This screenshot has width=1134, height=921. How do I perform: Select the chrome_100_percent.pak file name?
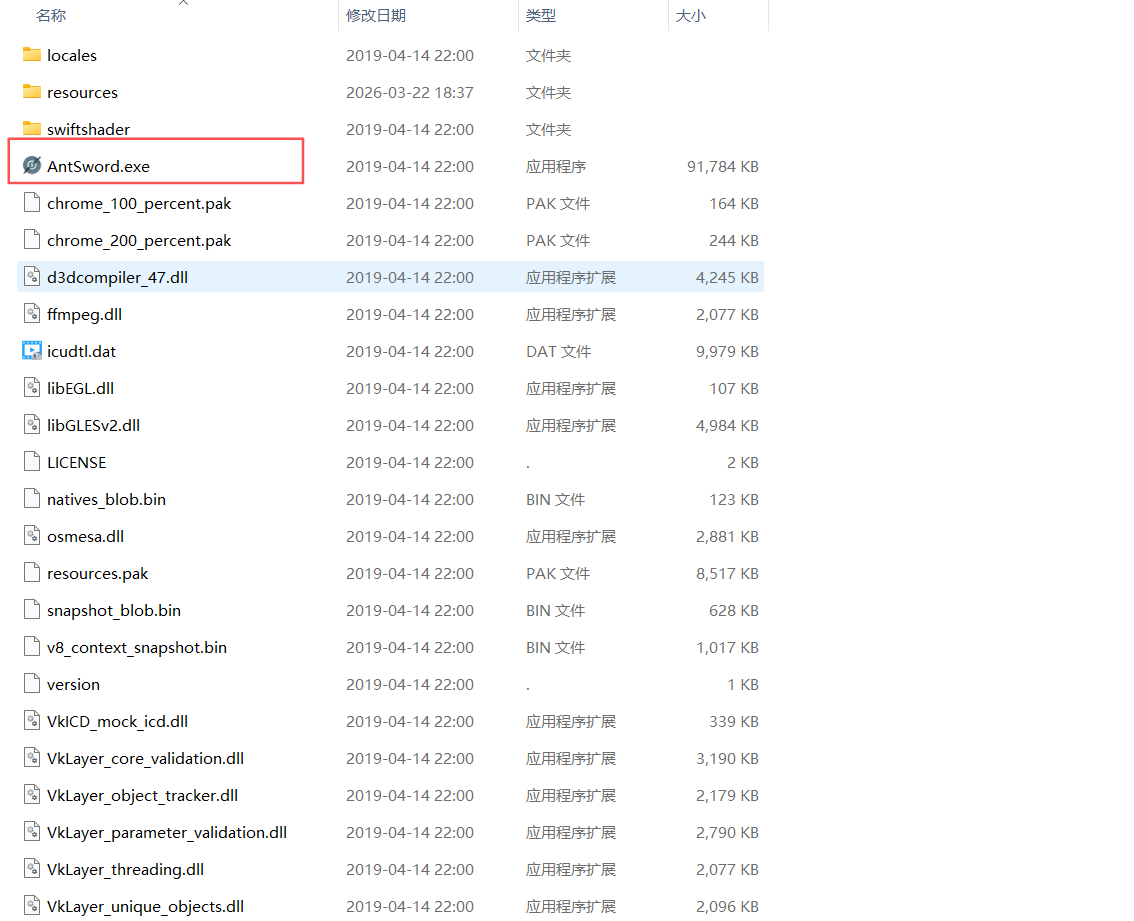pyautogui.click(x=139, y=204)
